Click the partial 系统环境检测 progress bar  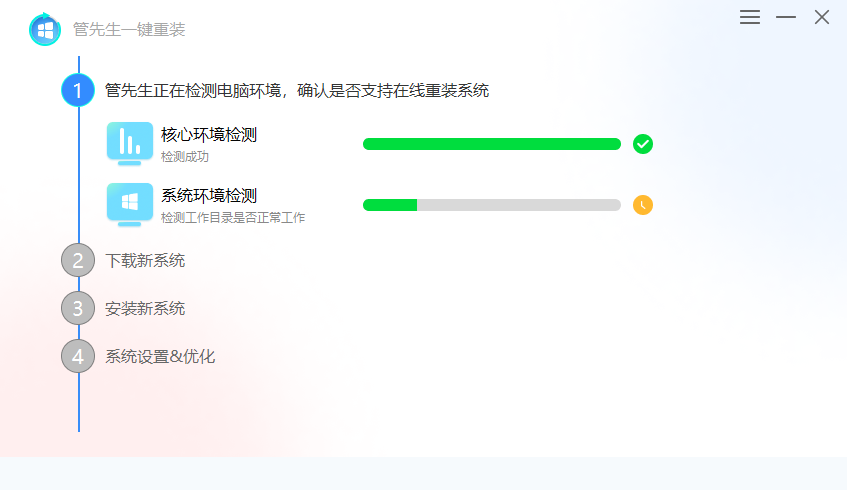point(492,205)
